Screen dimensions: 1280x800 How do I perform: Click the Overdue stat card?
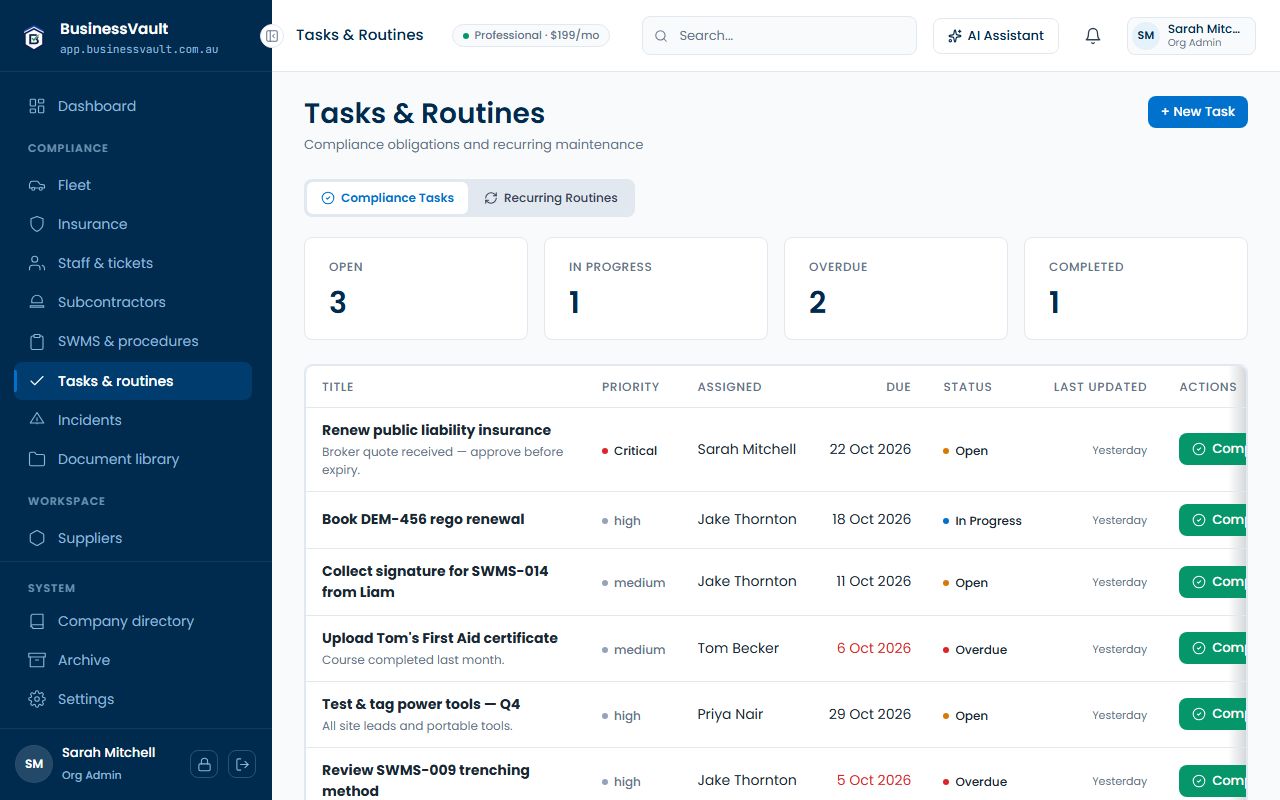896,288
